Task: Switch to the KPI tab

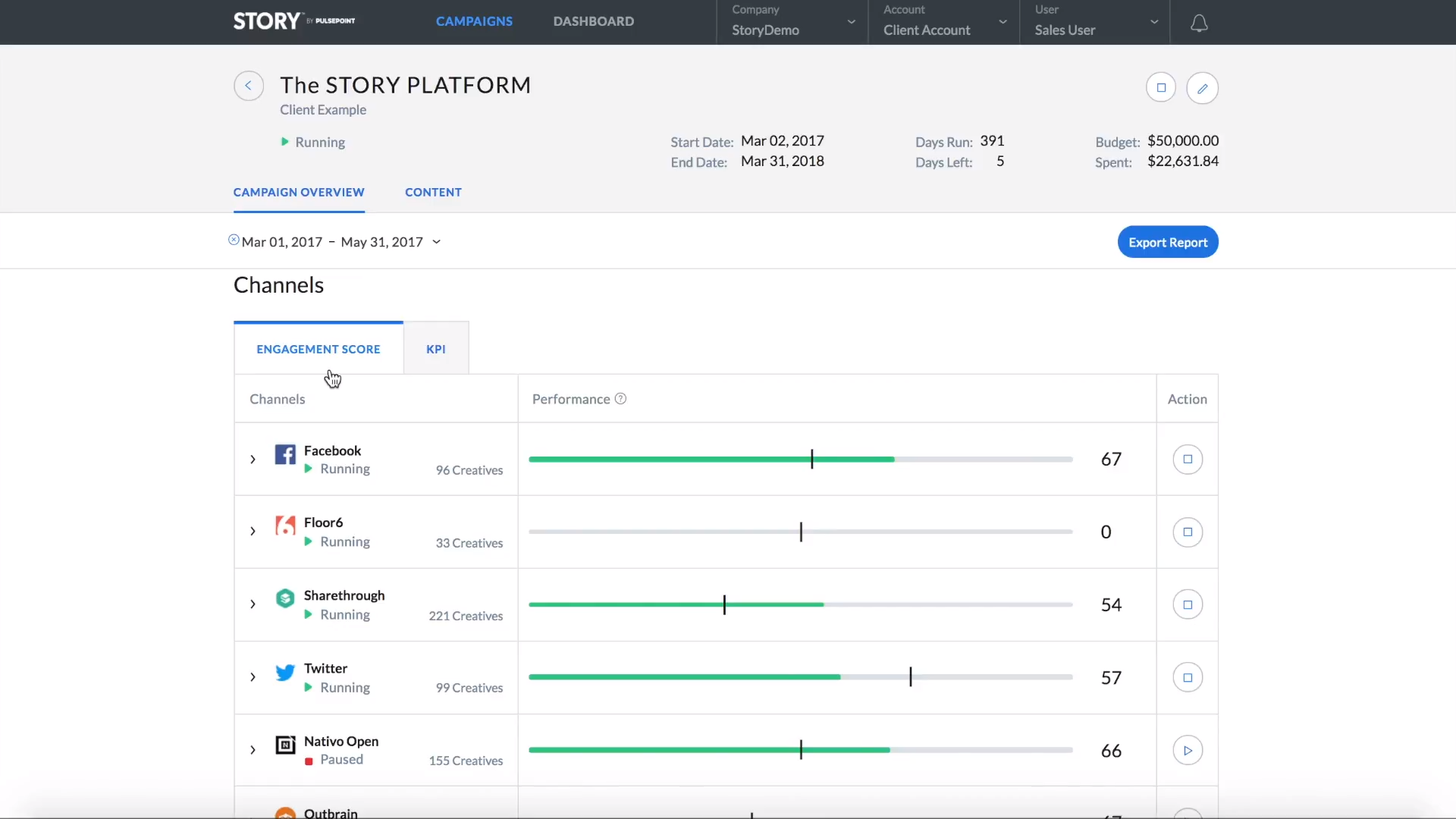Action: pyautogui.click(x=436, y=349)
